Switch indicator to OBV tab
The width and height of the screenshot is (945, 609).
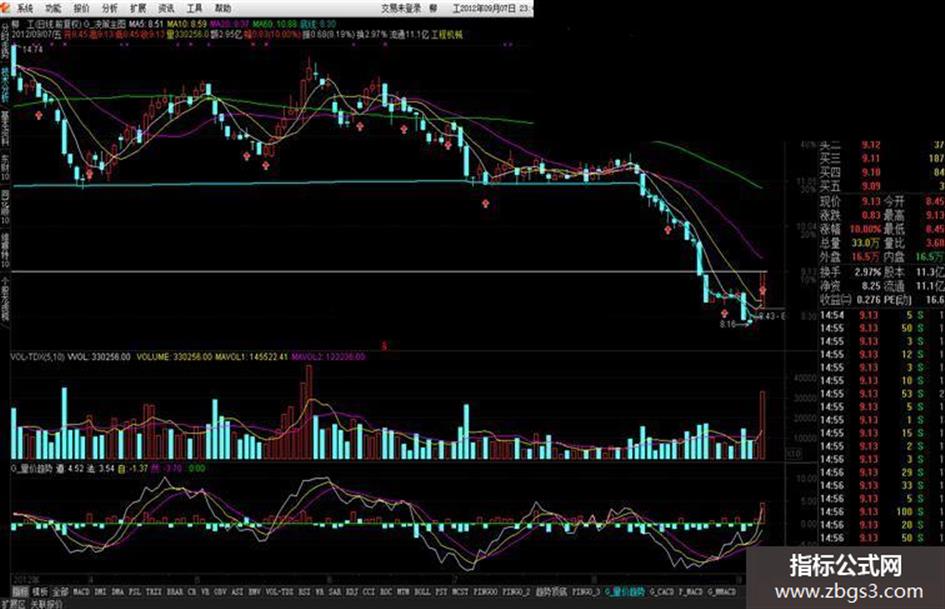click(x=221, y=592)
